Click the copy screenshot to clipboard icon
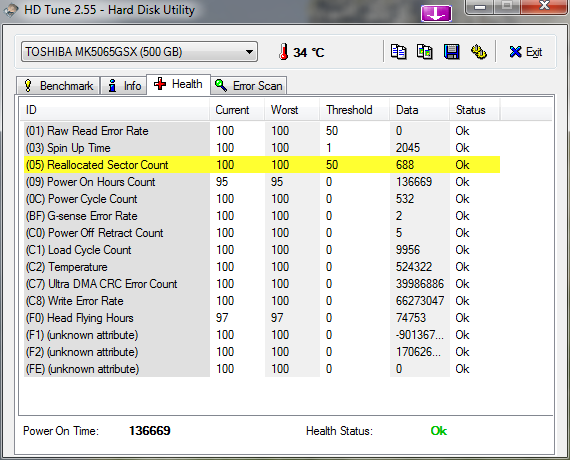 tap(425, 52)
